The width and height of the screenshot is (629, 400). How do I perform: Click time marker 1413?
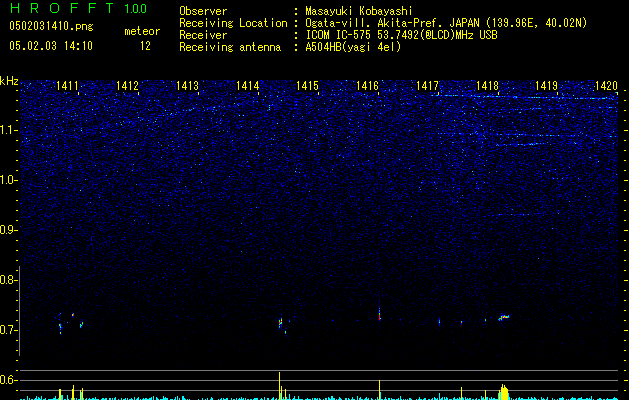pos(187,85)
